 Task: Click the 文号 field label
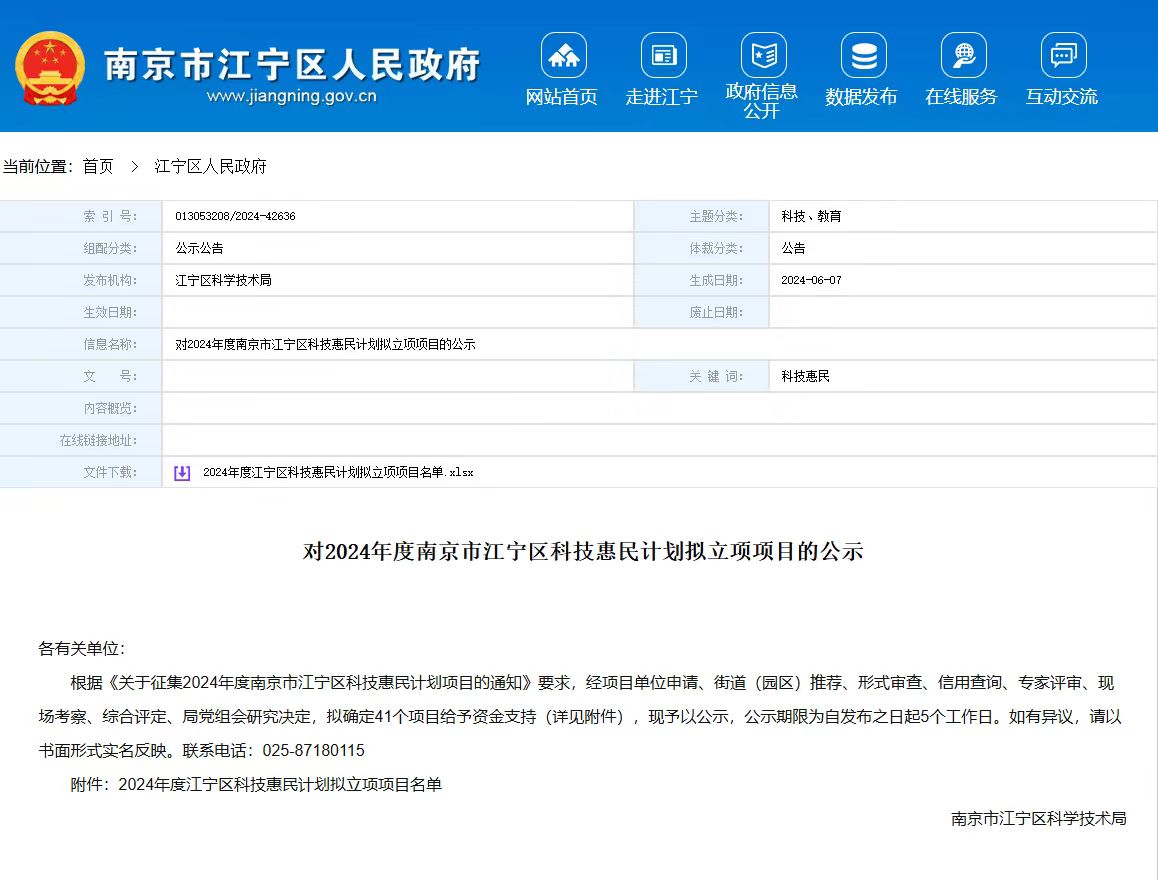pyautogui.click(x=110, y=377)
